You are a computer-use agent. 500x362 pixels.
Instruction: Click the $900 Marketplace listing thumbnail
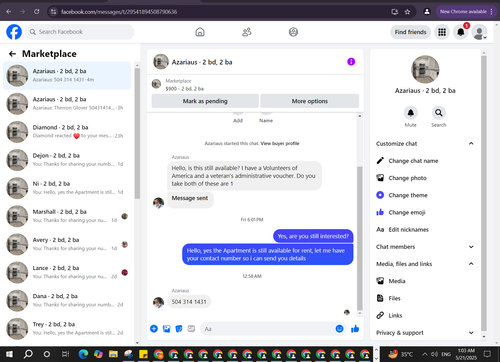pos(156,84)
